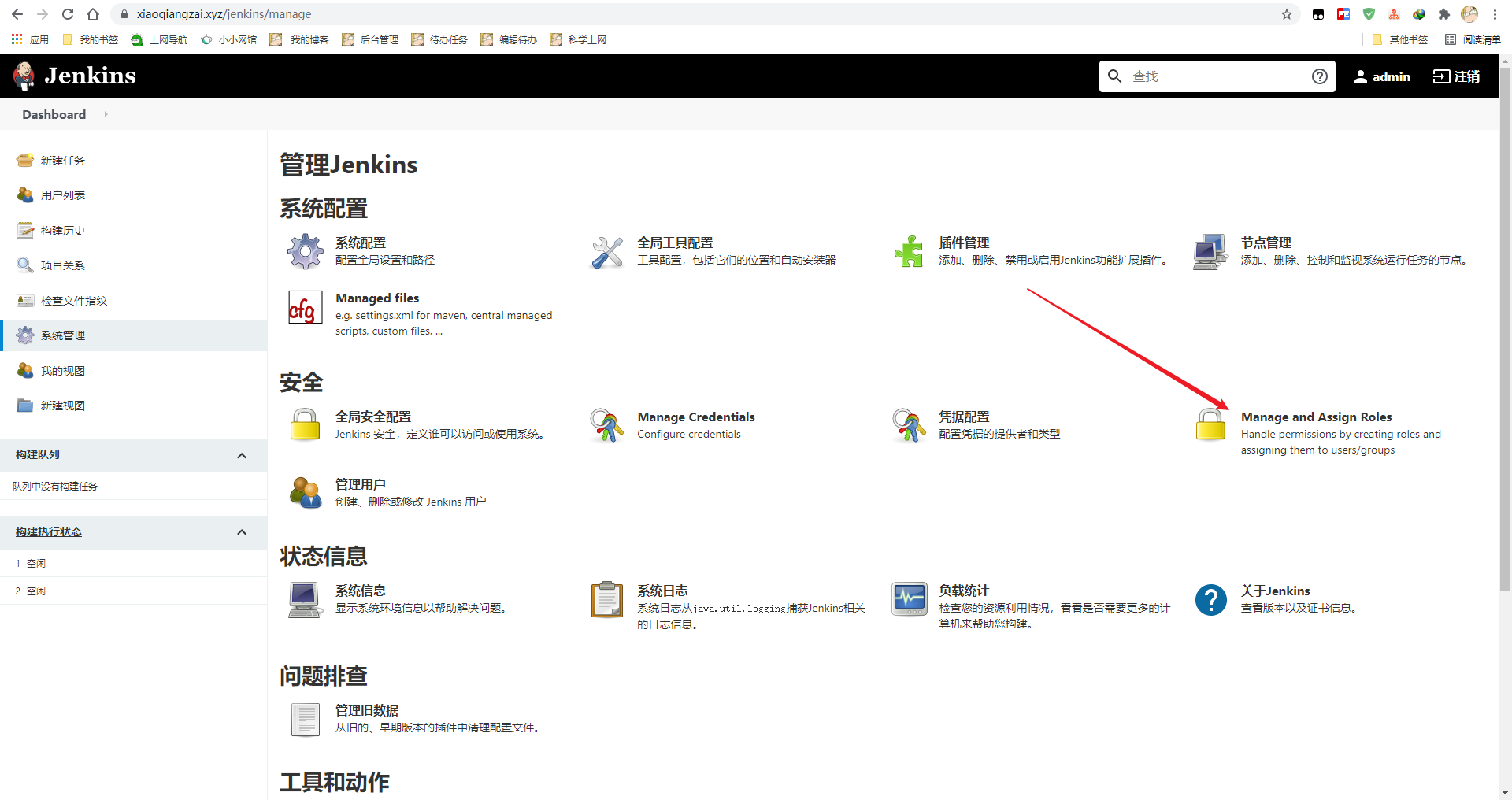Open the 系统配置 gear icon
1512x800 pixels.
[305, 252]
